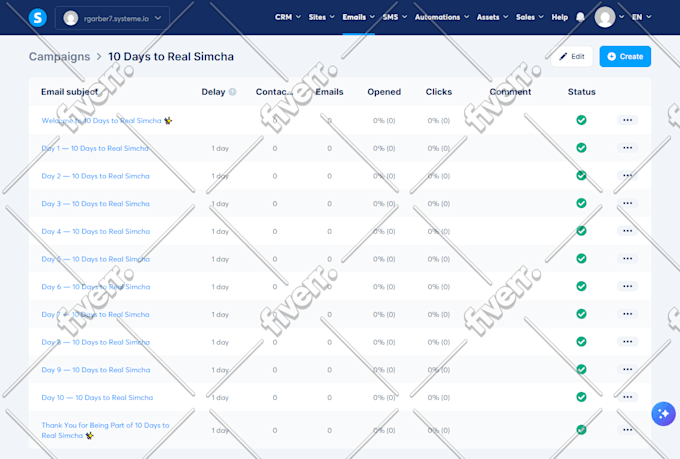Expand the Sites menu
Viewport: 680px width, 459px height.
pos(321,17)
